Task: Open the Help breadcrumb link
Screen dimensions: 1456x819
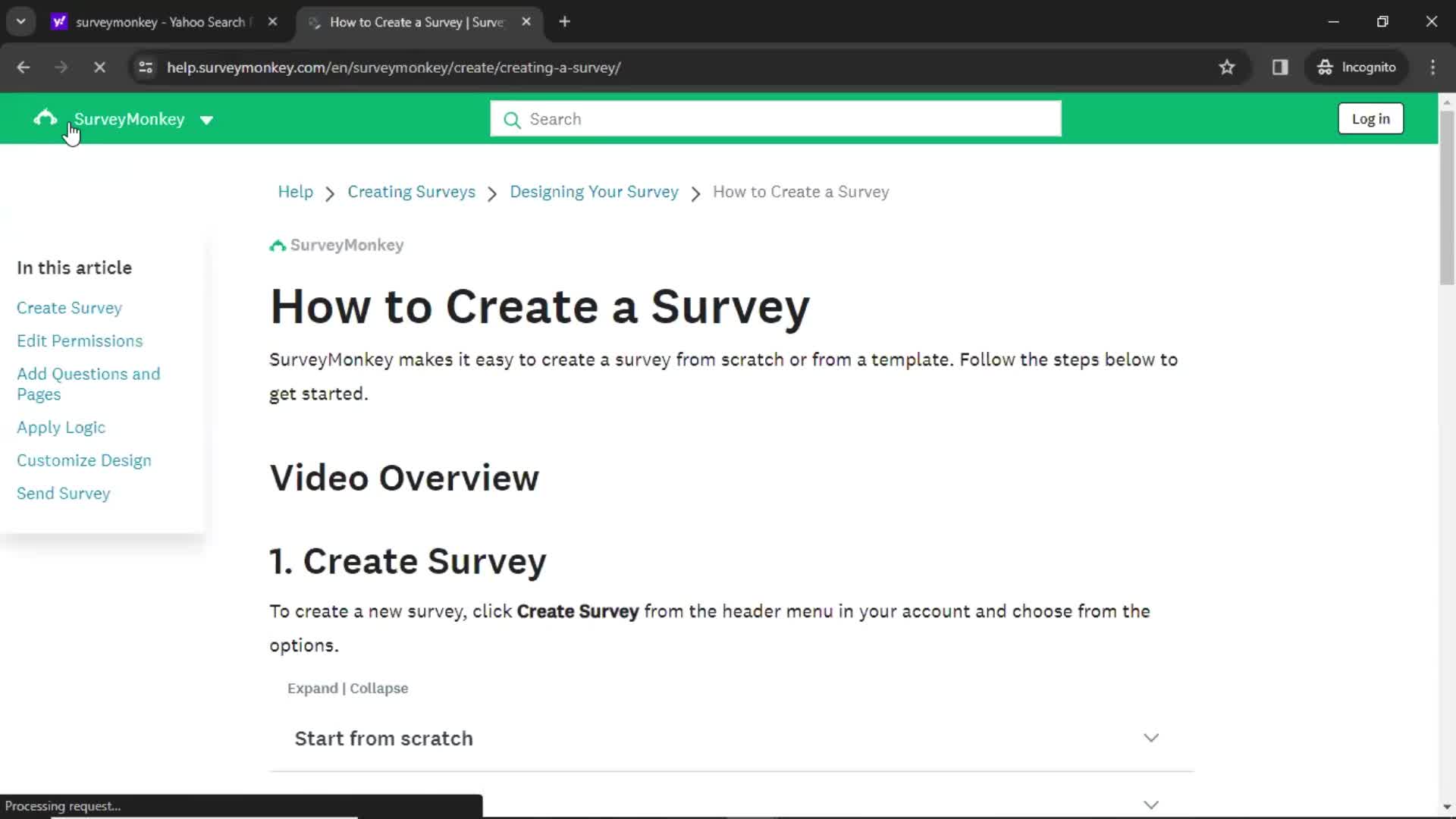Action: tap(295, 192)
